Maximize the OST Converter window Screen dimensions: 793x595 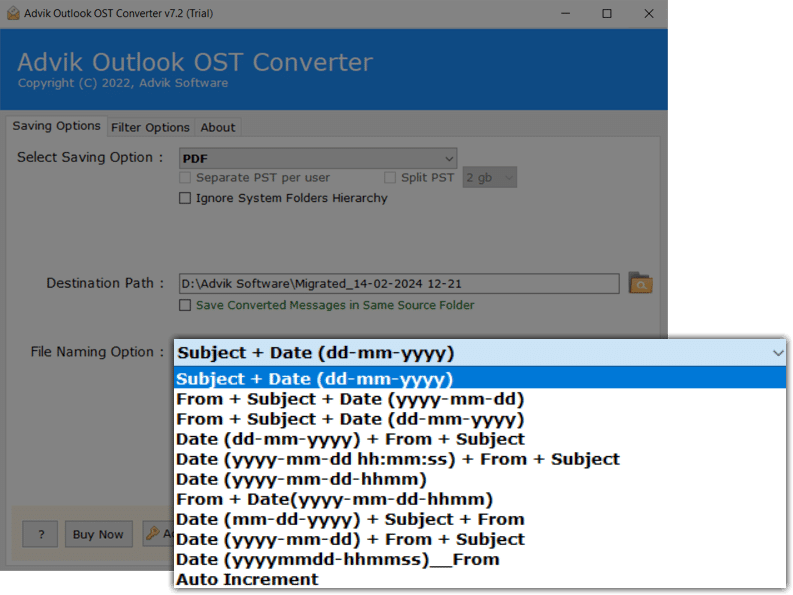[x=607, y=13]
